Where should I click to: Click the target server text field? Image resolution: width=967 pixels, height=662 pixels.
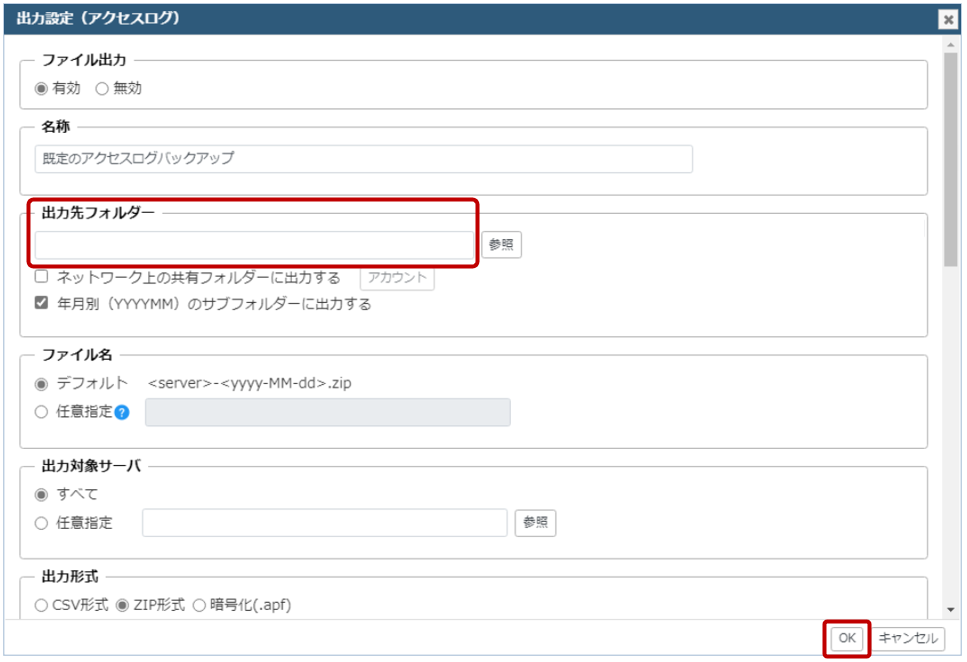pos(325,523)
